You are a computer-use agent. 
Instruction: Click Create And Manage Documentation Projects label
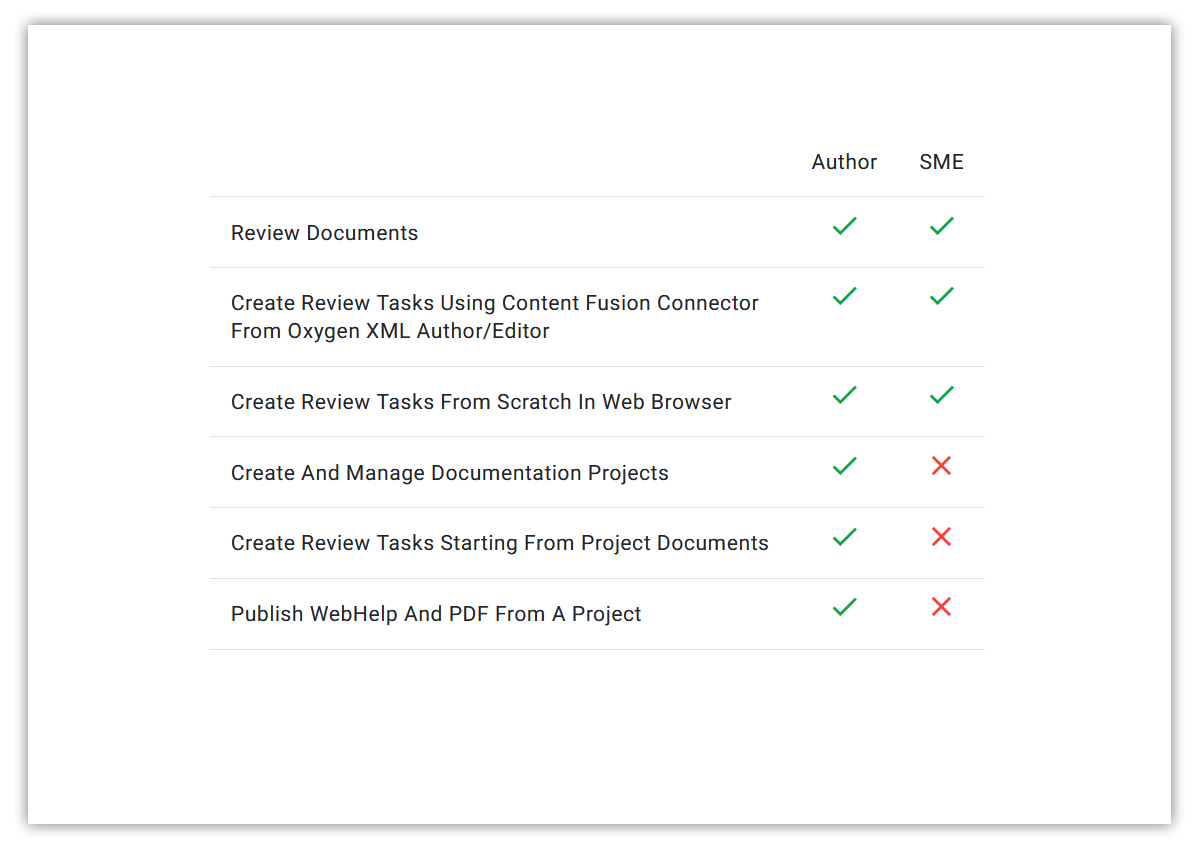450,473
